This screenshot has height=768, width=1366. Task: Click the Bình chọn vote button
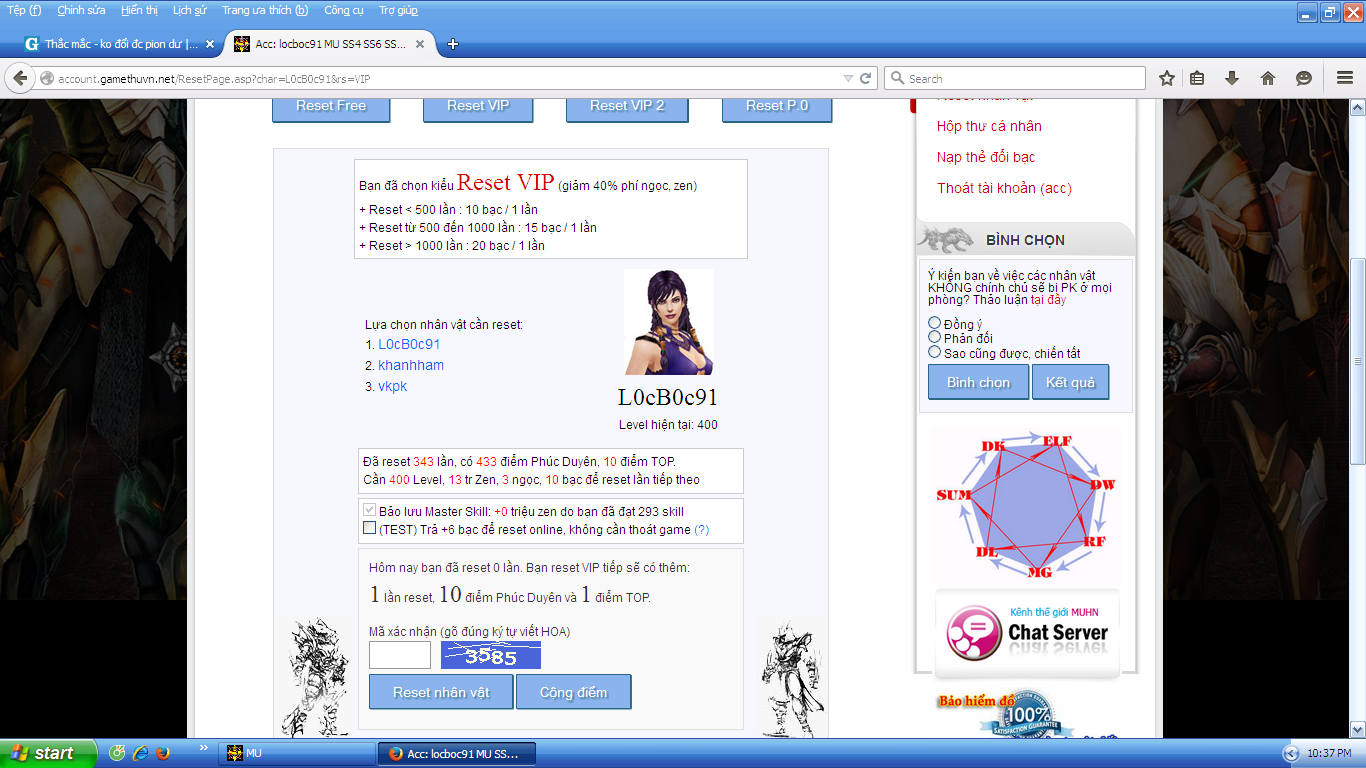[979, 382]
